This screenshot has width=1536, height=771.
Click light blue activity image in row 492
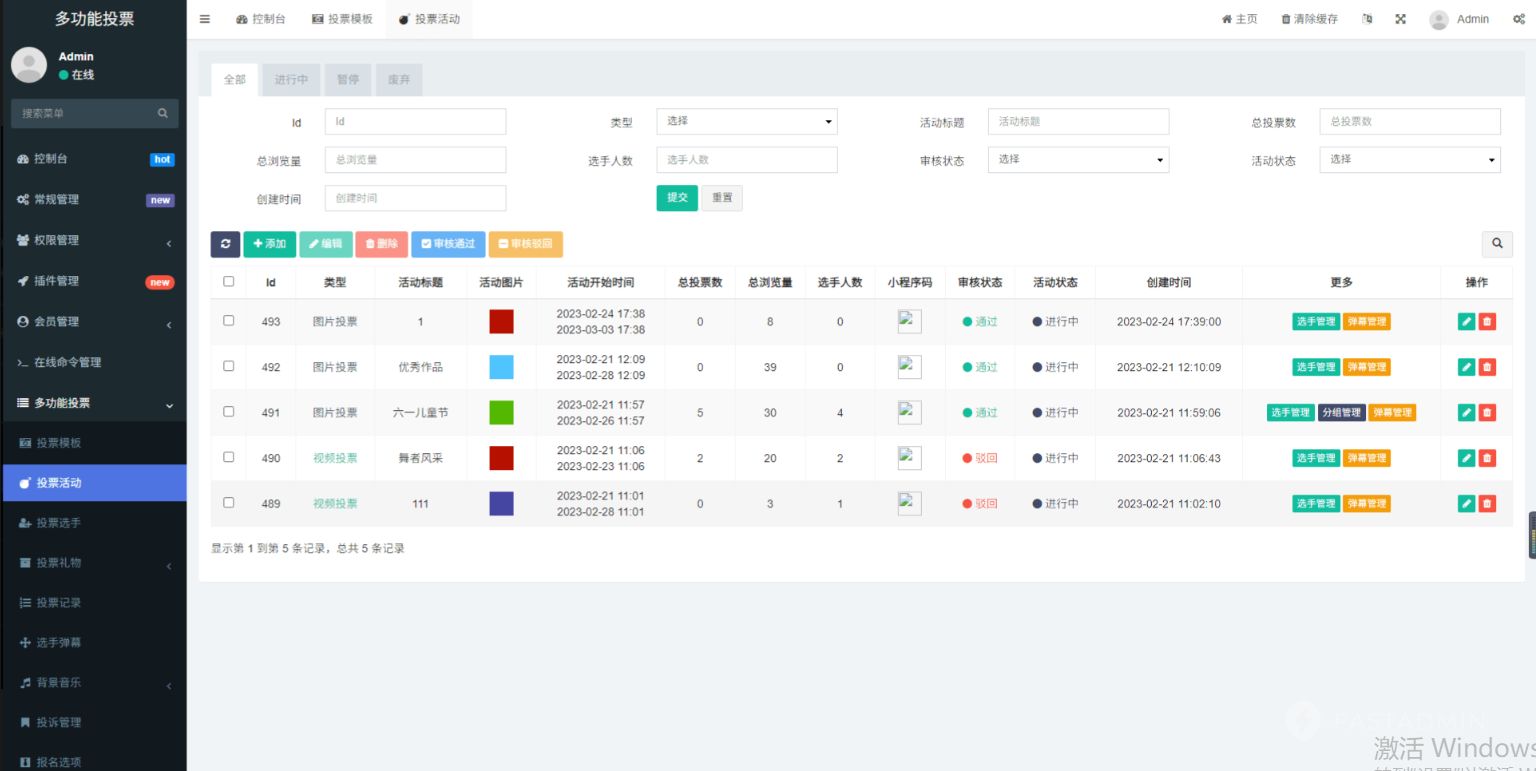[x=501, y=367]
